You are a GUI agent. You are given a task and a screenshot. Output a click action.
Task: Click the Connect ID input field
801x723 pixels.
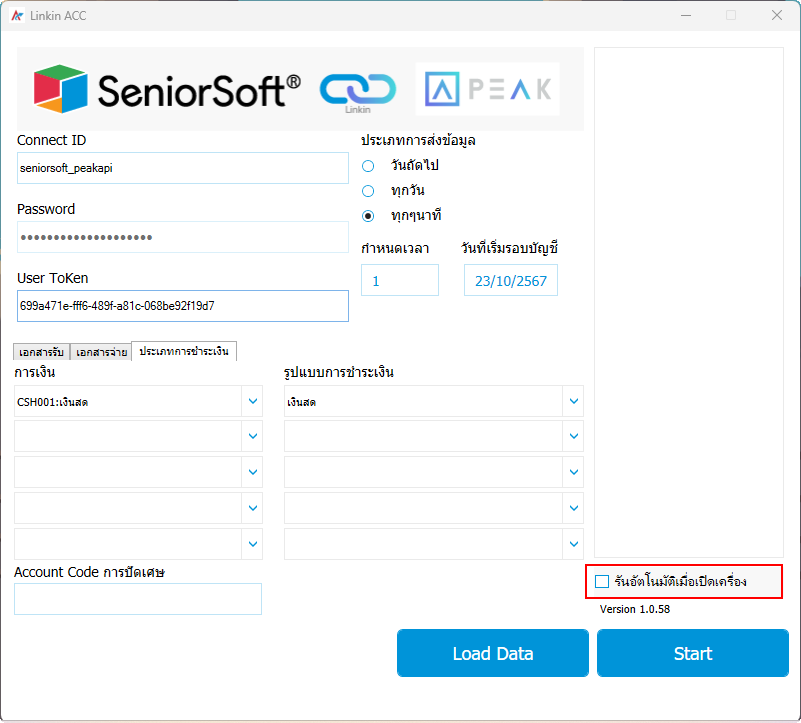[x=183, y=168]
